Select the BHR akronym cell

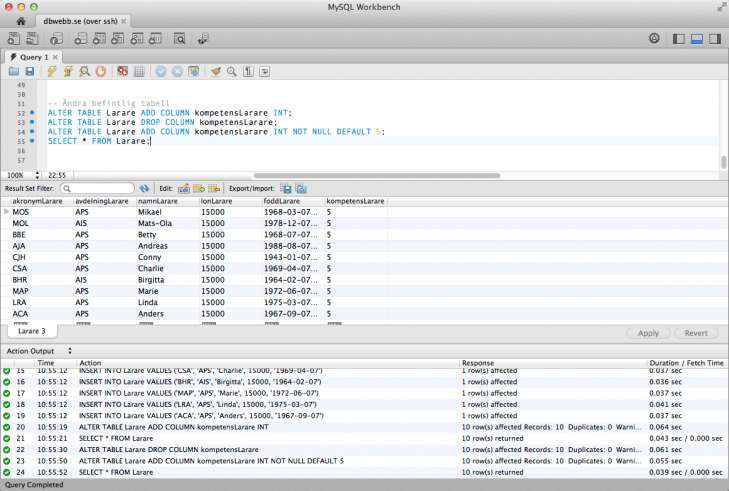(x=20, y=280)
